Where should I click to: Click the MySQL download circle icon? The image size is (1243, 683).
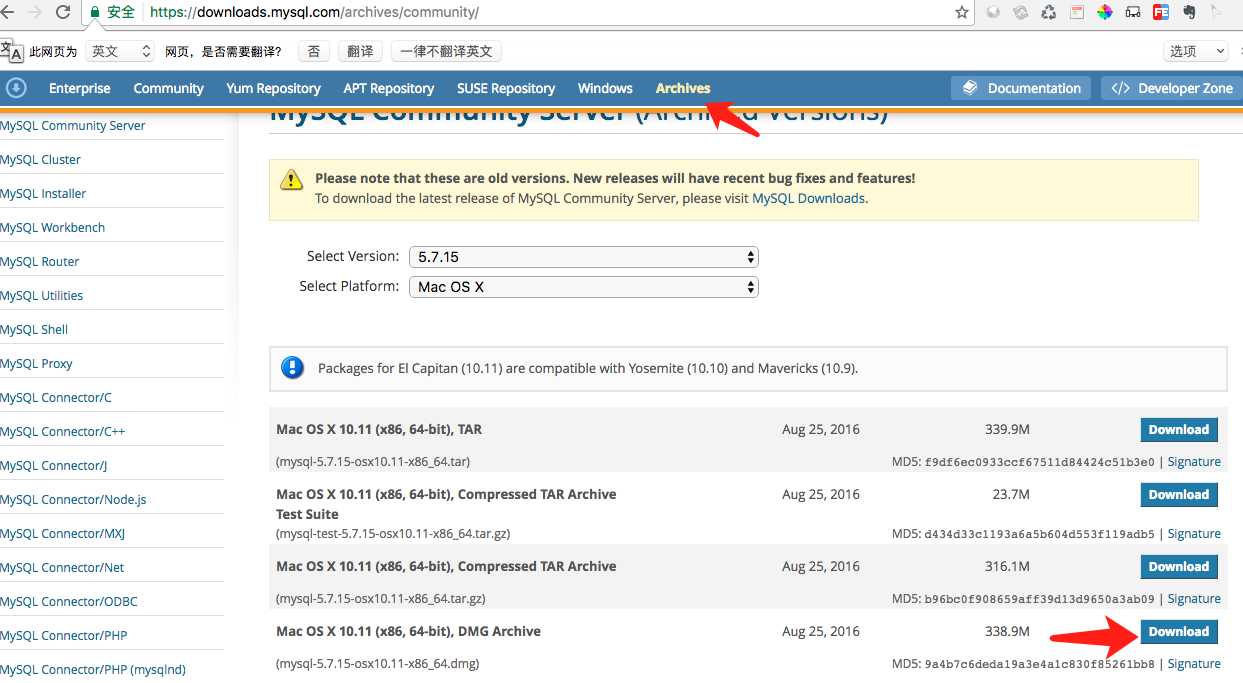[x=16, y=88]
